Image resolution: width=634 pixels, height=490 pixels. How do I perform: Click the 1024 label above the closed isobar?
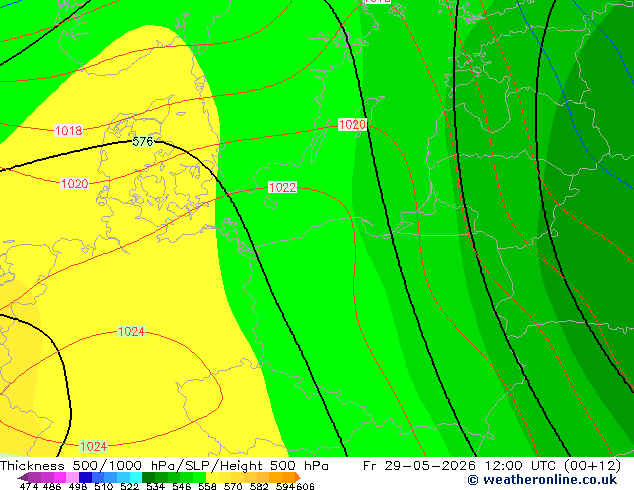pyautogui.click(x=131, y=332)
